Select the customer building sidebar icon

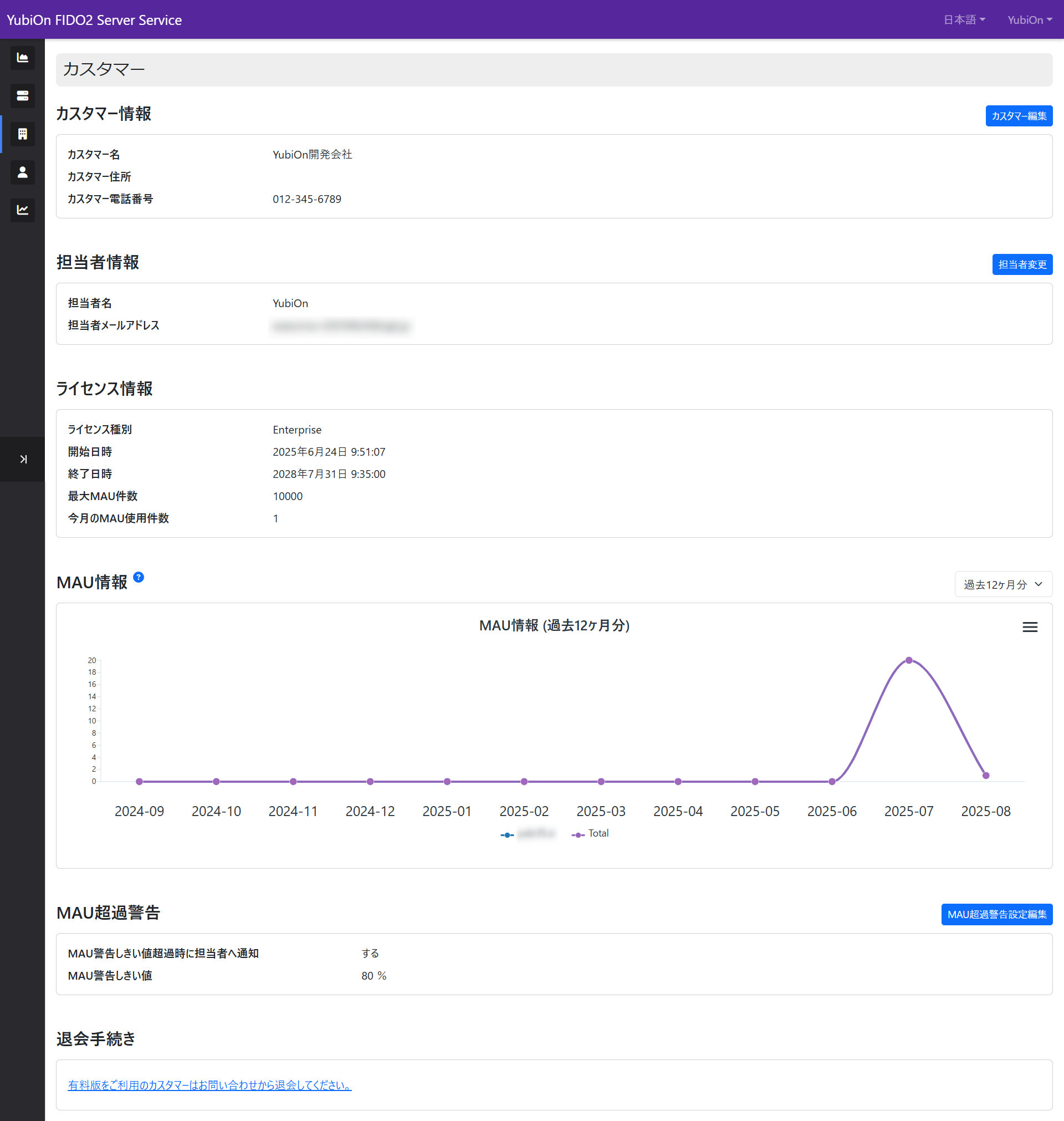point(23,134)
